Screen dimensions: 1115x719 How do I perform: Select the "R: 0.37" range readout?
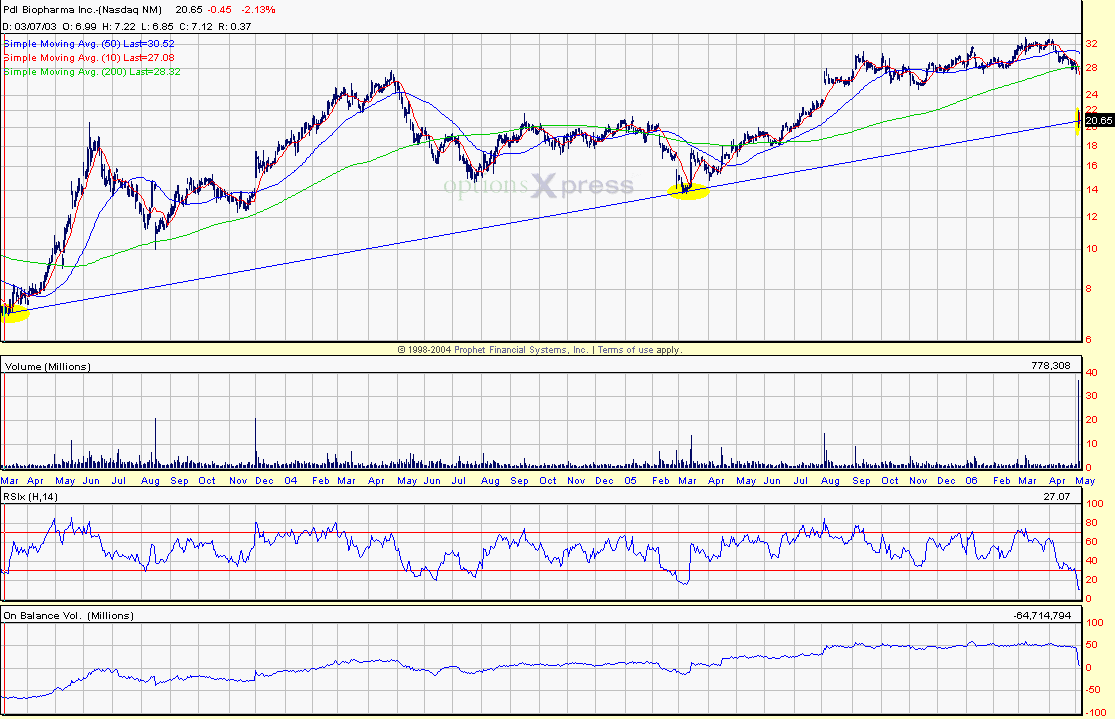(x=235, y=26)
